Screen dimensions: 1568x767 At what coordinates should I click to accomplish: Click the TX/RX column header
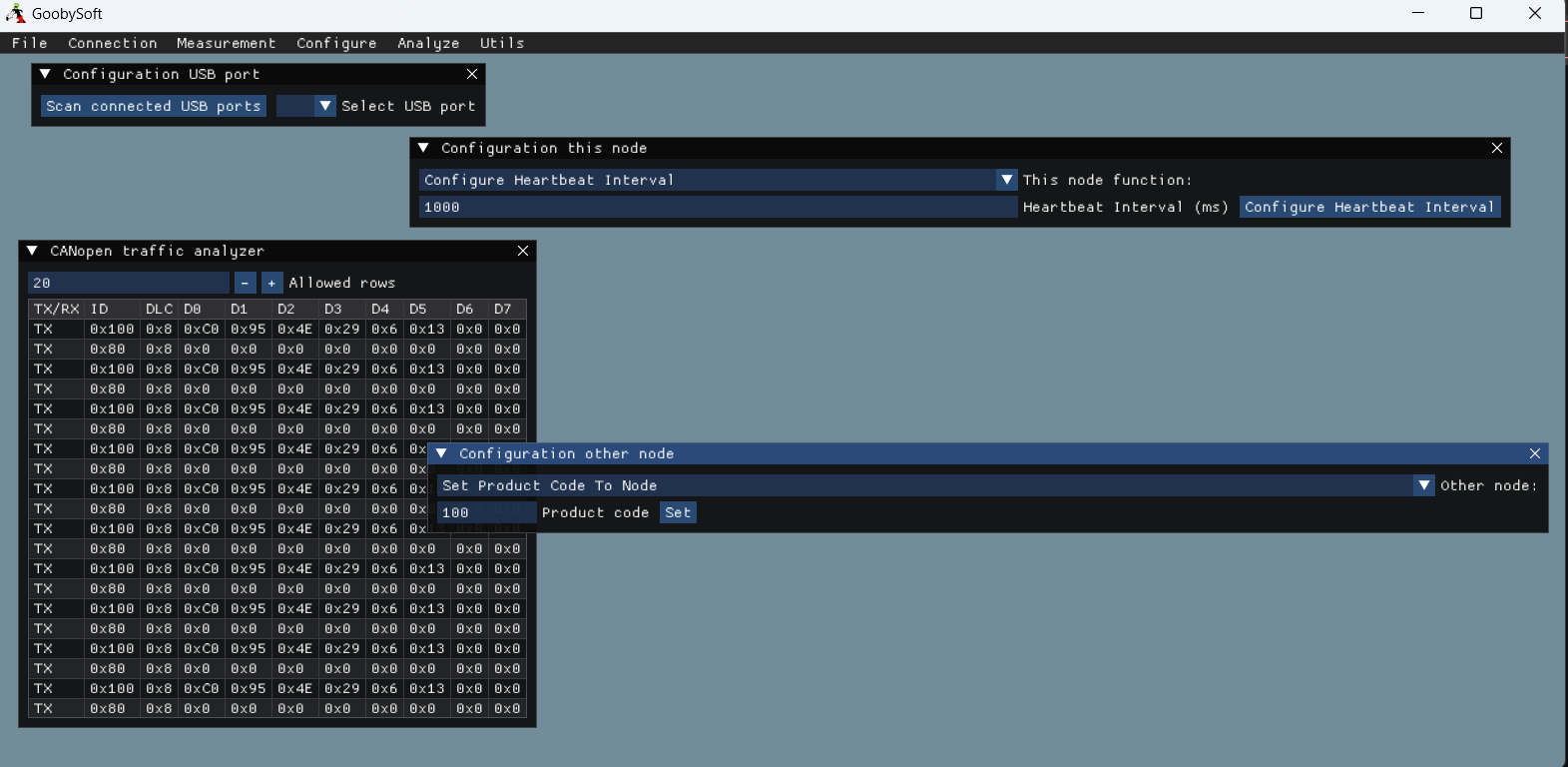point(56,309)
